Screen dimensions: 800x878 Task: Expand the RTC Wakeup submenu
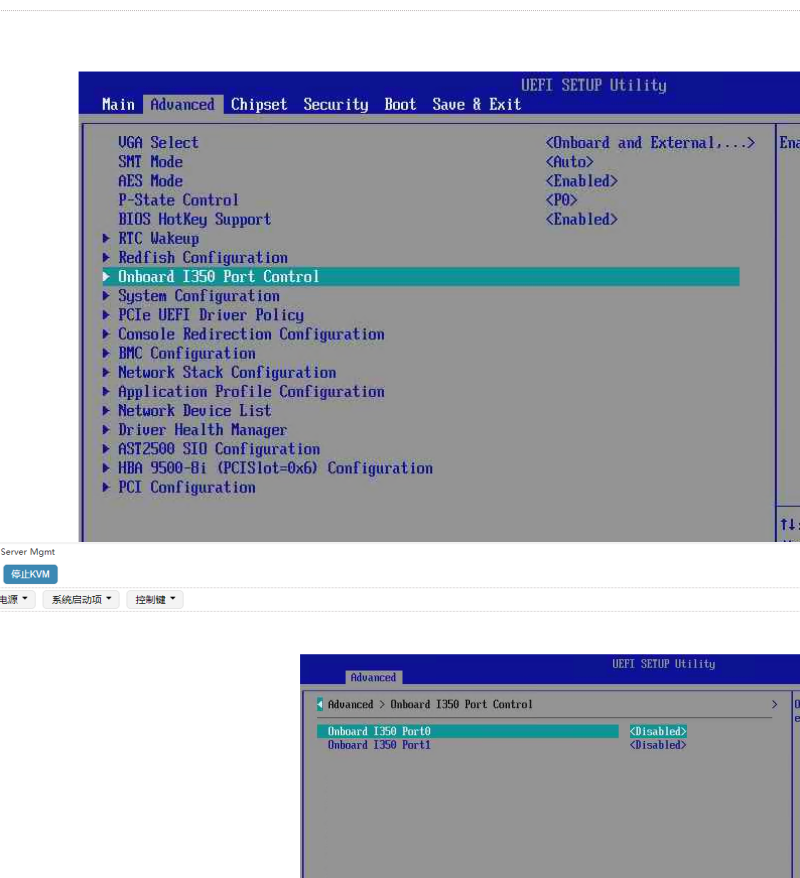[x=158, y=238]
